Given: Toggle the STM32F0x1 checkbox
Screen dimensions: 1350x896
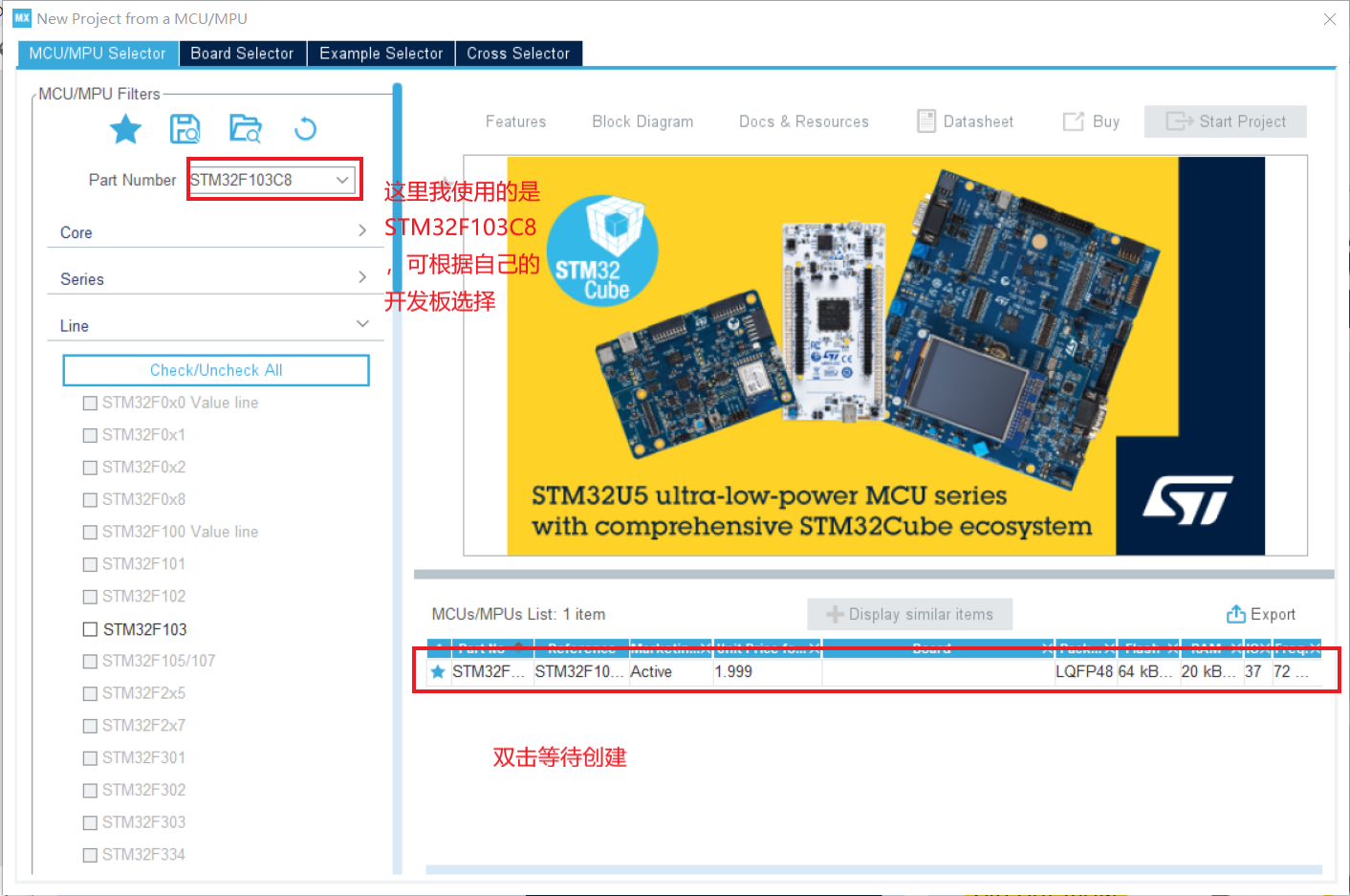Looking at the screenshot, I should tap(90, 435).
